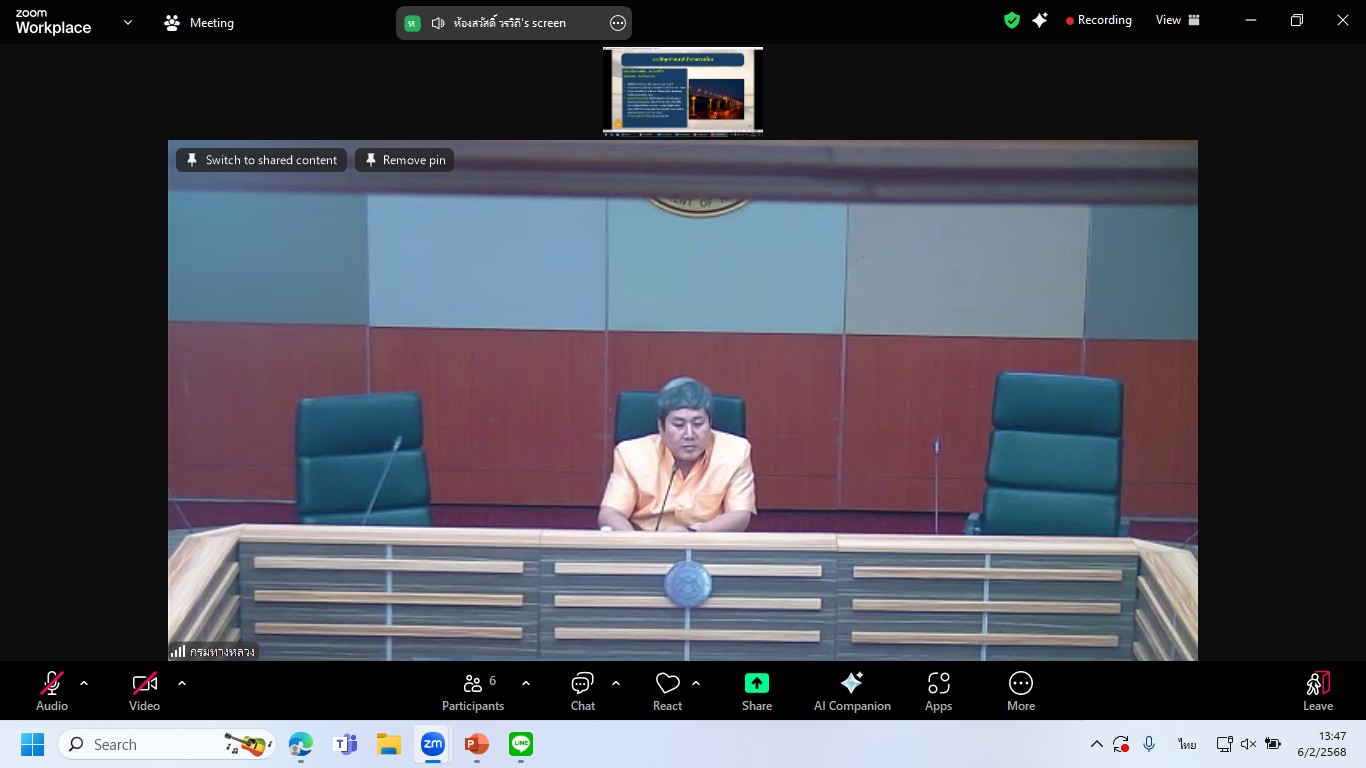Click Switch to shared content
This screenshot has height=768, width=1366.
[262, 160]
